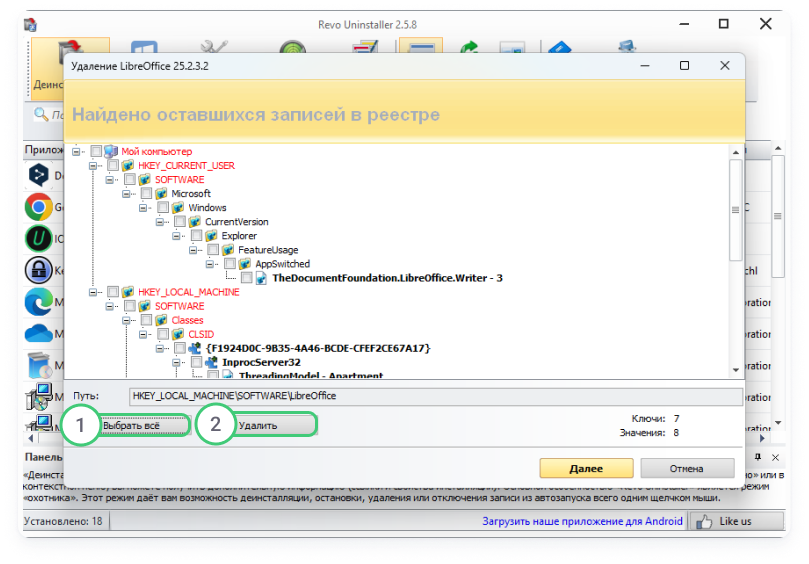Check the TheDocumentFoundation.LibreOffice.Writer - 3 checkbox
This screenshot has width=809, height=564.
247,278
